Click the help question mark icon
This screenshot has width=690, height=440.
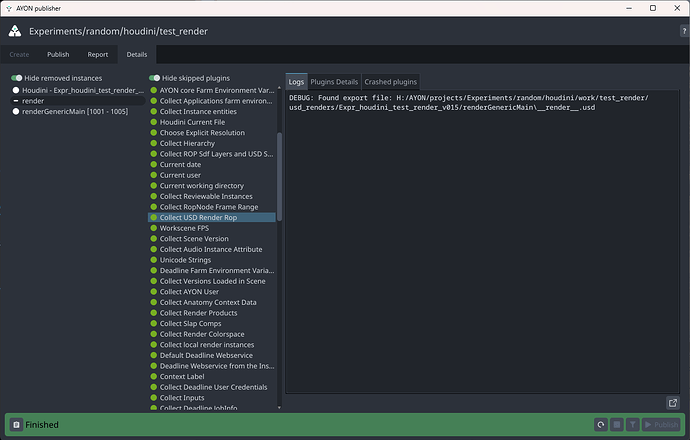[682, 32]
